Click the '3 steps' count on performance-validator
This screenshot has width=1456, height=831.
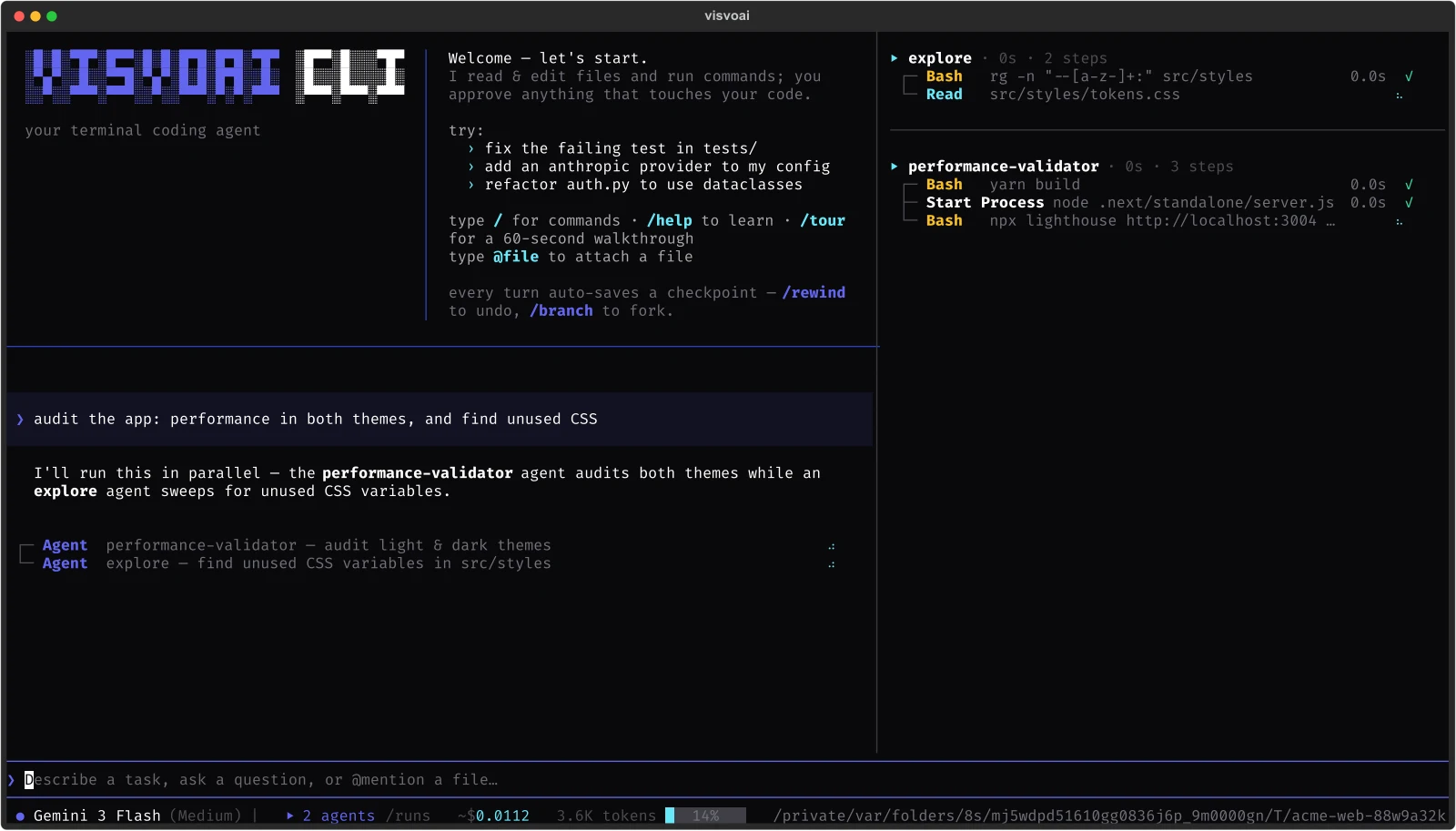coord(1202,167)
